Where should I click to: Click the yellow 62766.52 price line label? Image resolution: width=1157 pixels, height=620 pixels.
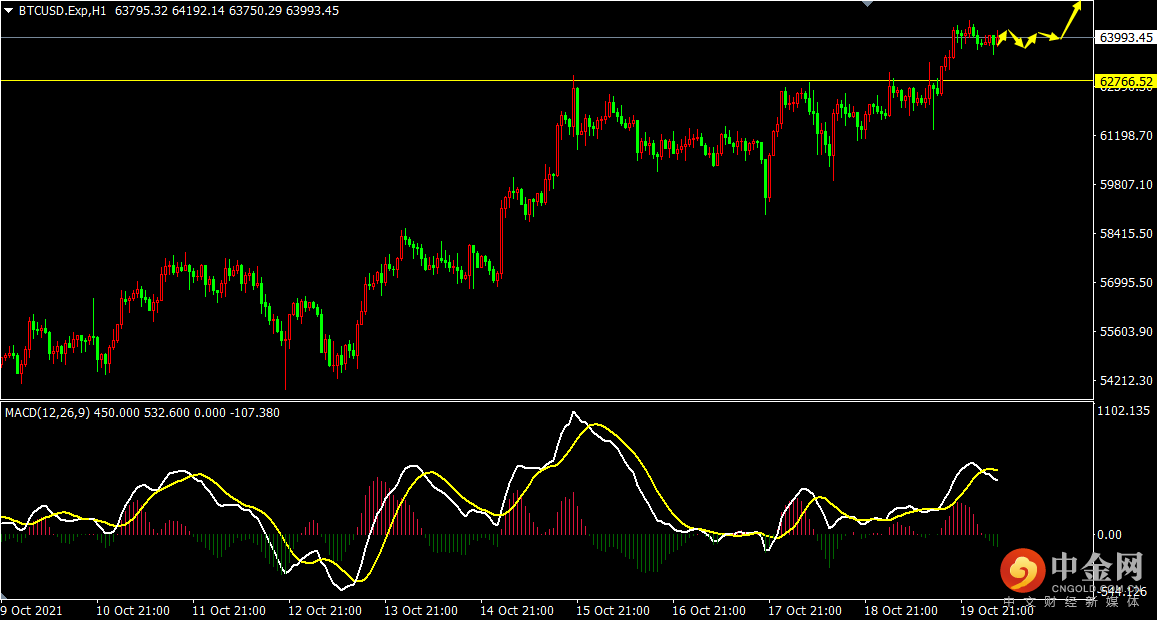tap(1126, 80)
